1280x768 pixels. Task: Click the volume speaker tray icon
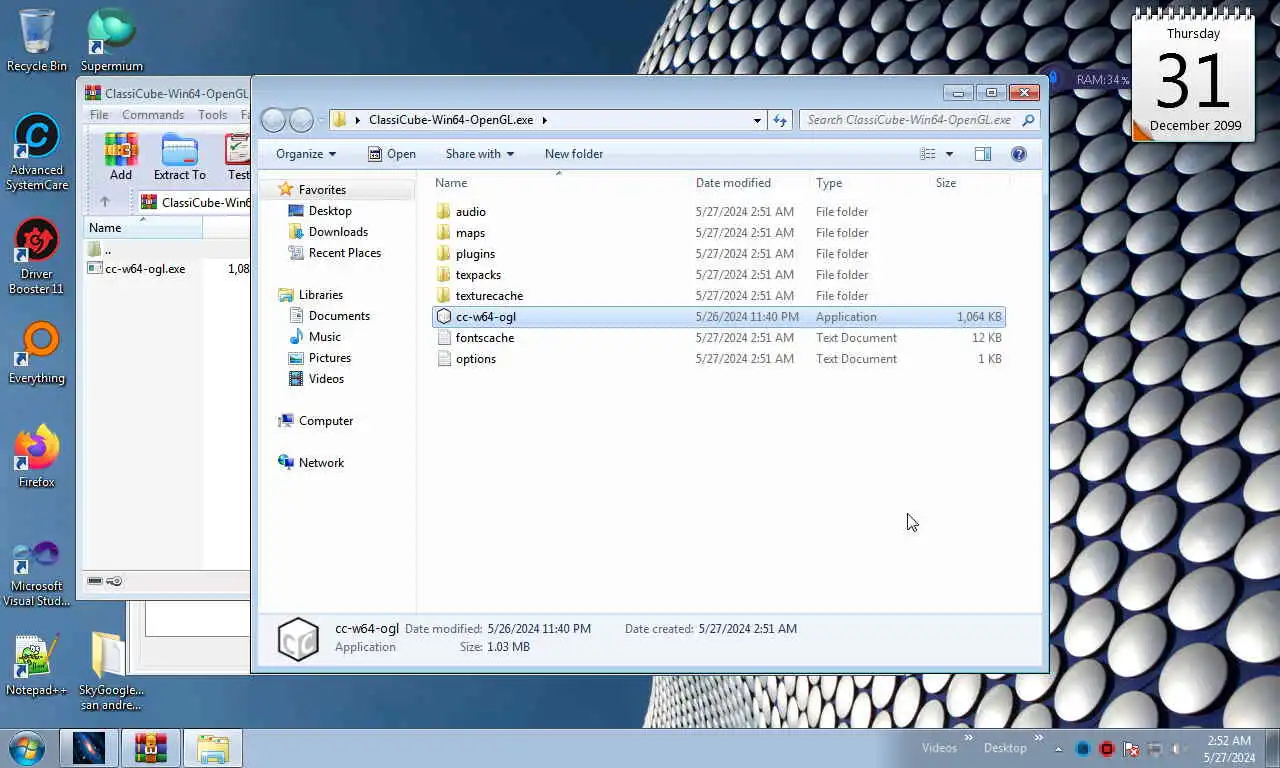tap(1179, 749)
